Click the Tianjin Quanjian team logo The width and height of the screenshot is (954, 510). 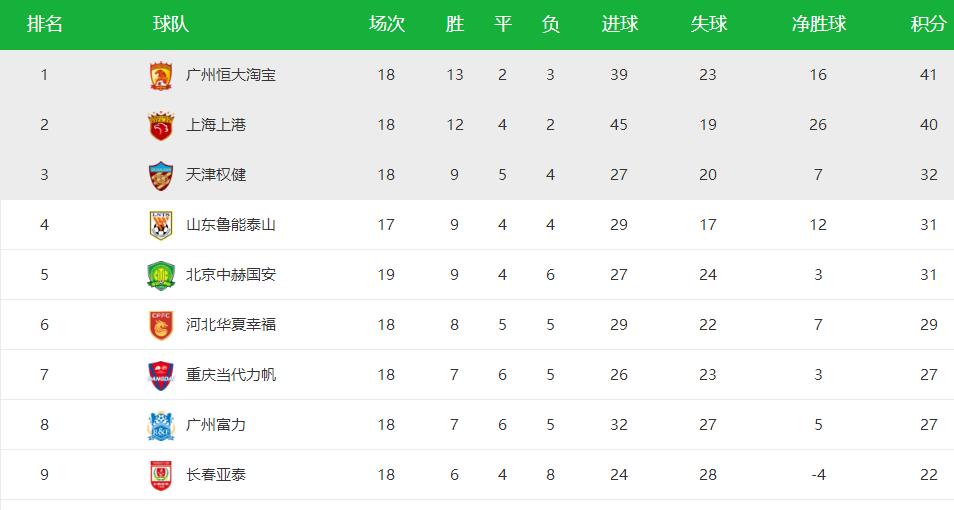(160, 175)
